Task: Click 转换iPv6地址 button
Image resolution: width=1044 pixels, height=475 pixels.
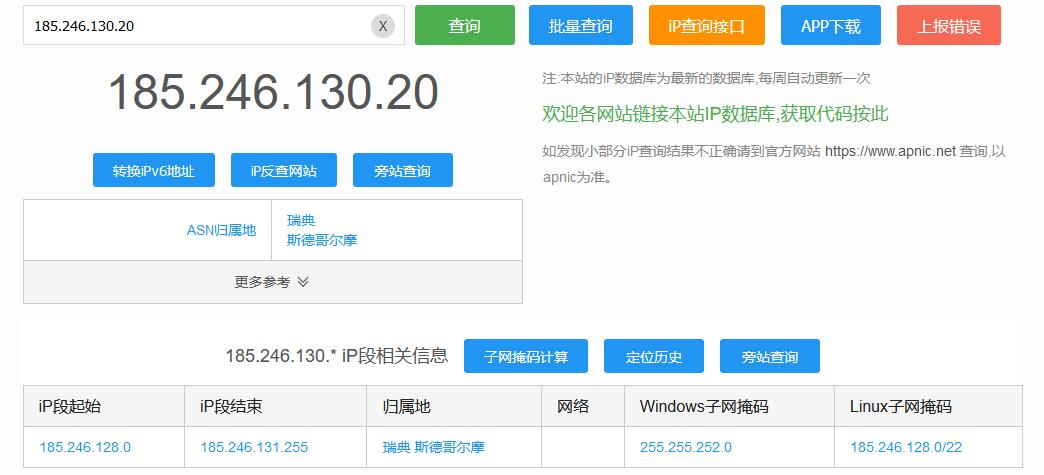Action: pyautogui.click(x=154, y=170)
